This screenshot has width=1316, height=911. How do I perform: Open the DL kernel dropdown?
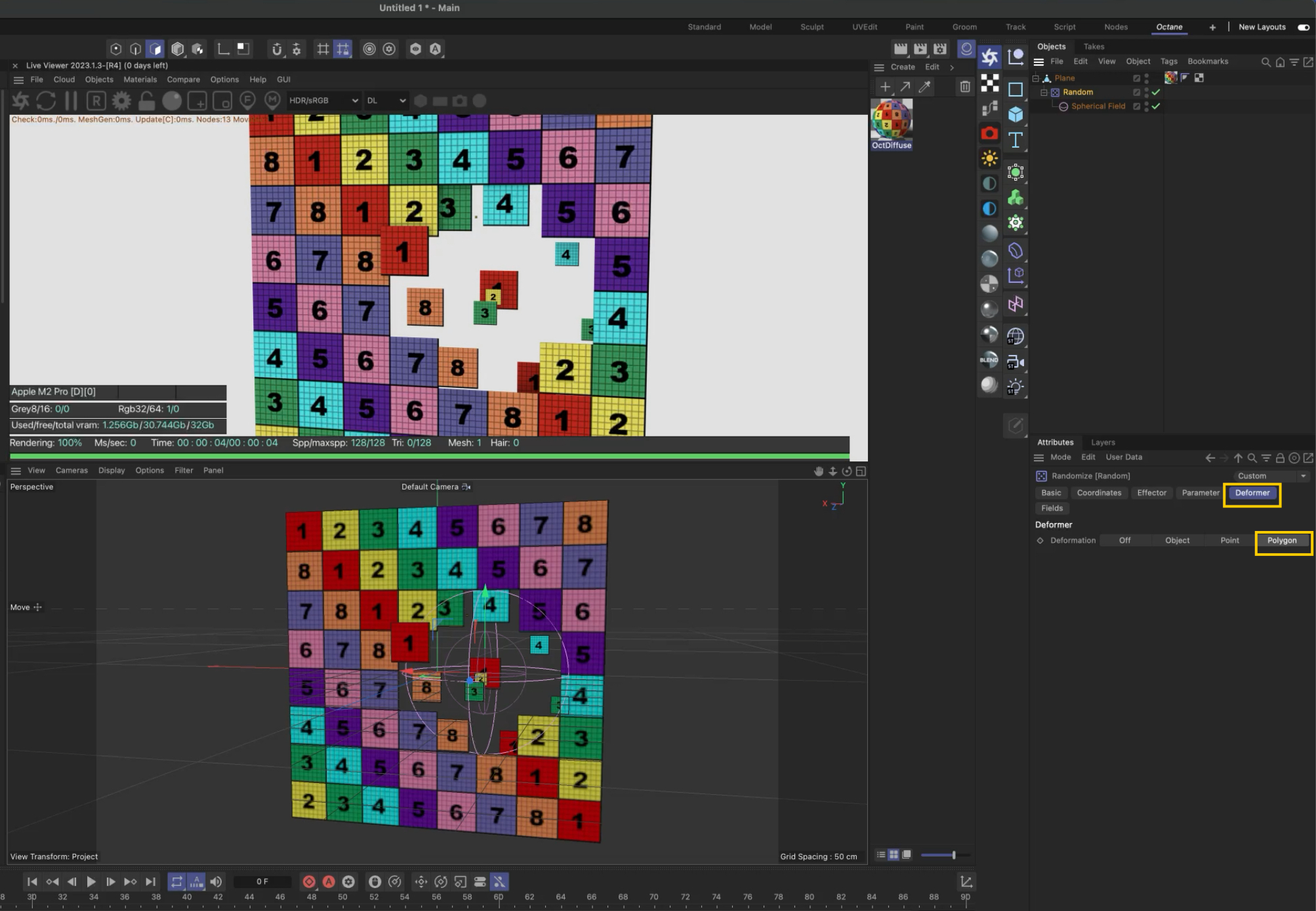386,100
